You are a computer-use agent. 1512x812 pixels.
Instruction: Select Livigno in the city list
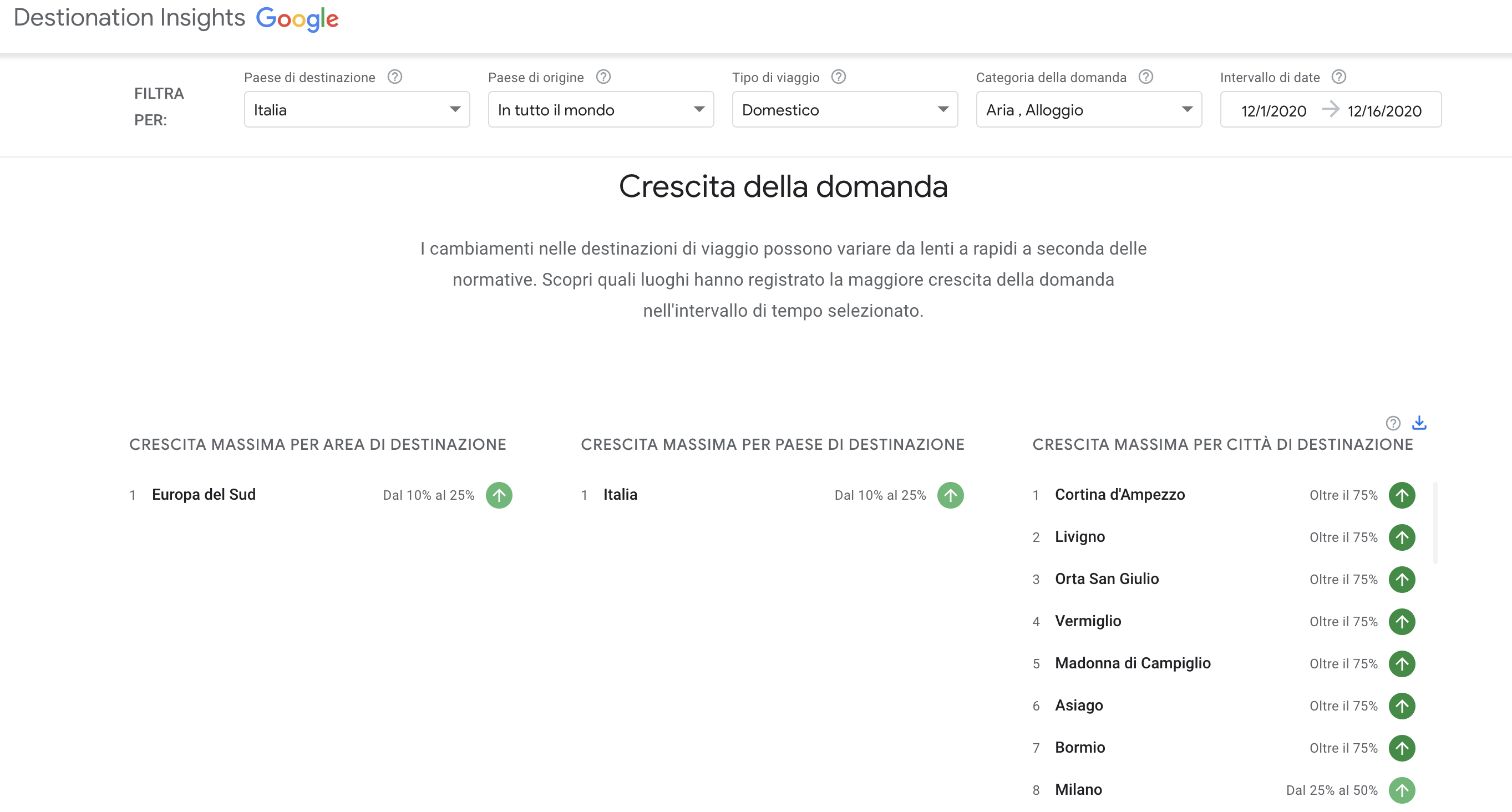pos(1079,537)
